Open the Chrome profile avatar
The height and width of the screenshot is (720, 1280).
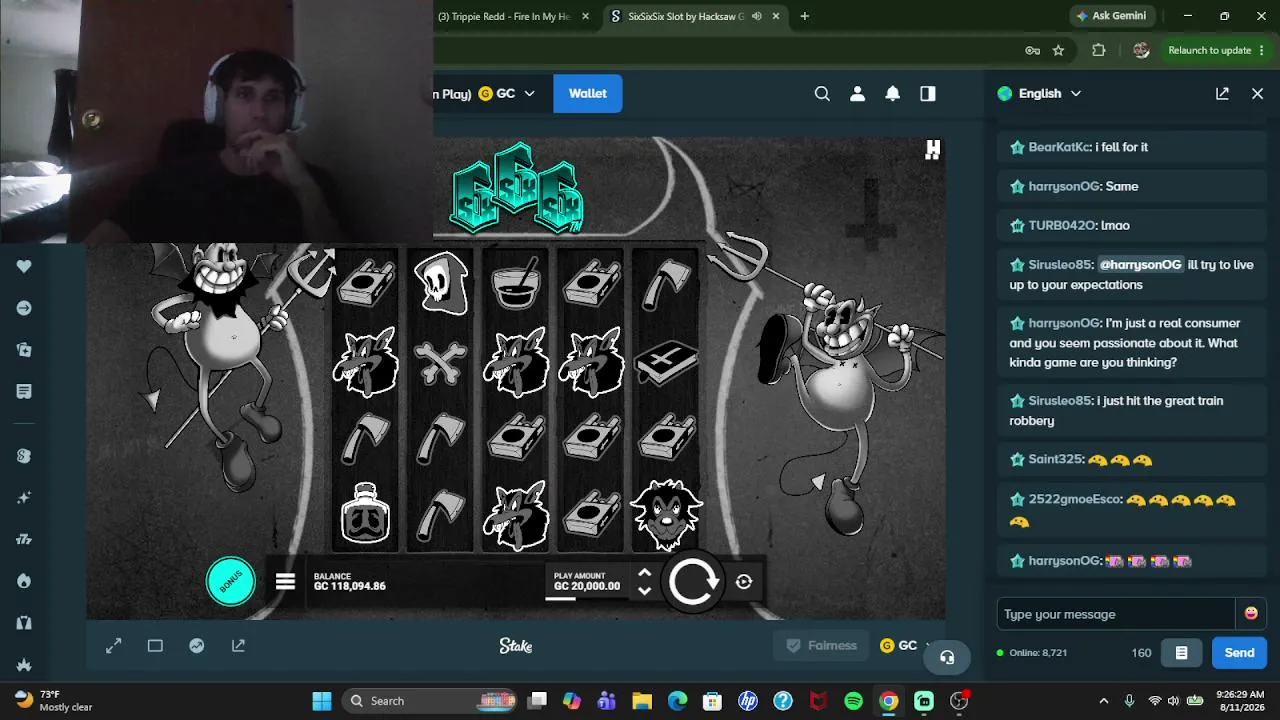point(1141,50)
